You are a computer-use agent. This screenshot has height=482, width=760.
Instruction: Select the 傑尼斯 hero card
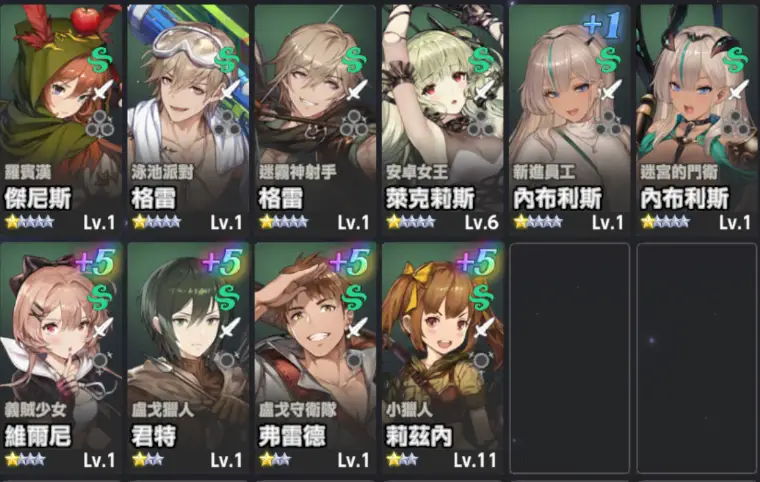point(61,119)
